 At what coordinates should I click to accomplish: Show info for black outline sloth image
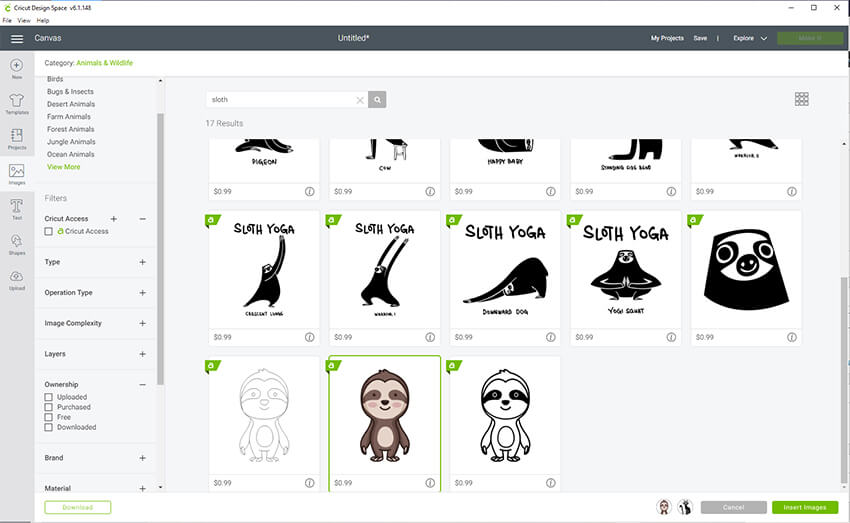pyautogui.click(x=551, y=483)
